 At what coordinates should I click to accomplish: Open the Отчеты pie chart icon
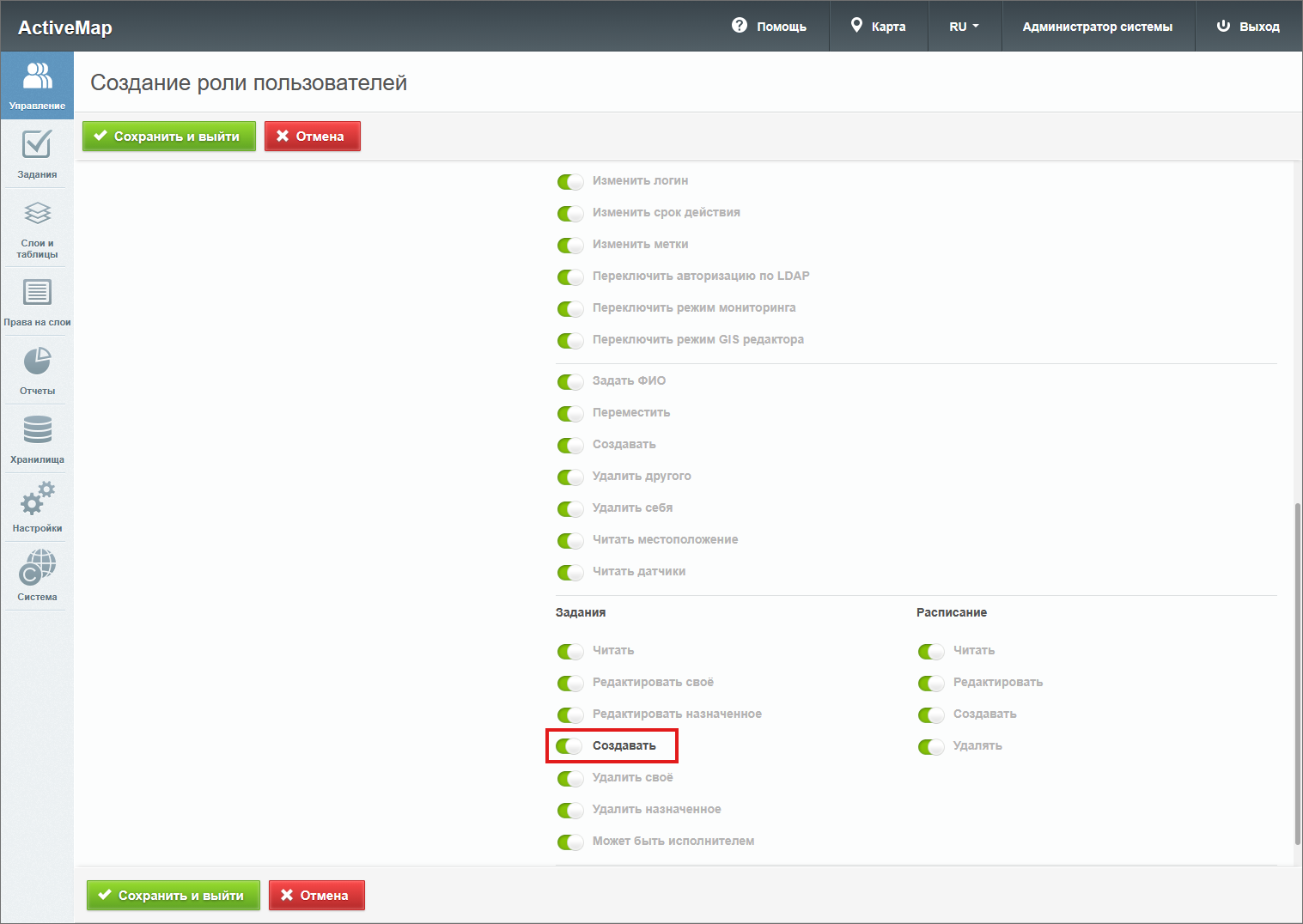(37, 369)
